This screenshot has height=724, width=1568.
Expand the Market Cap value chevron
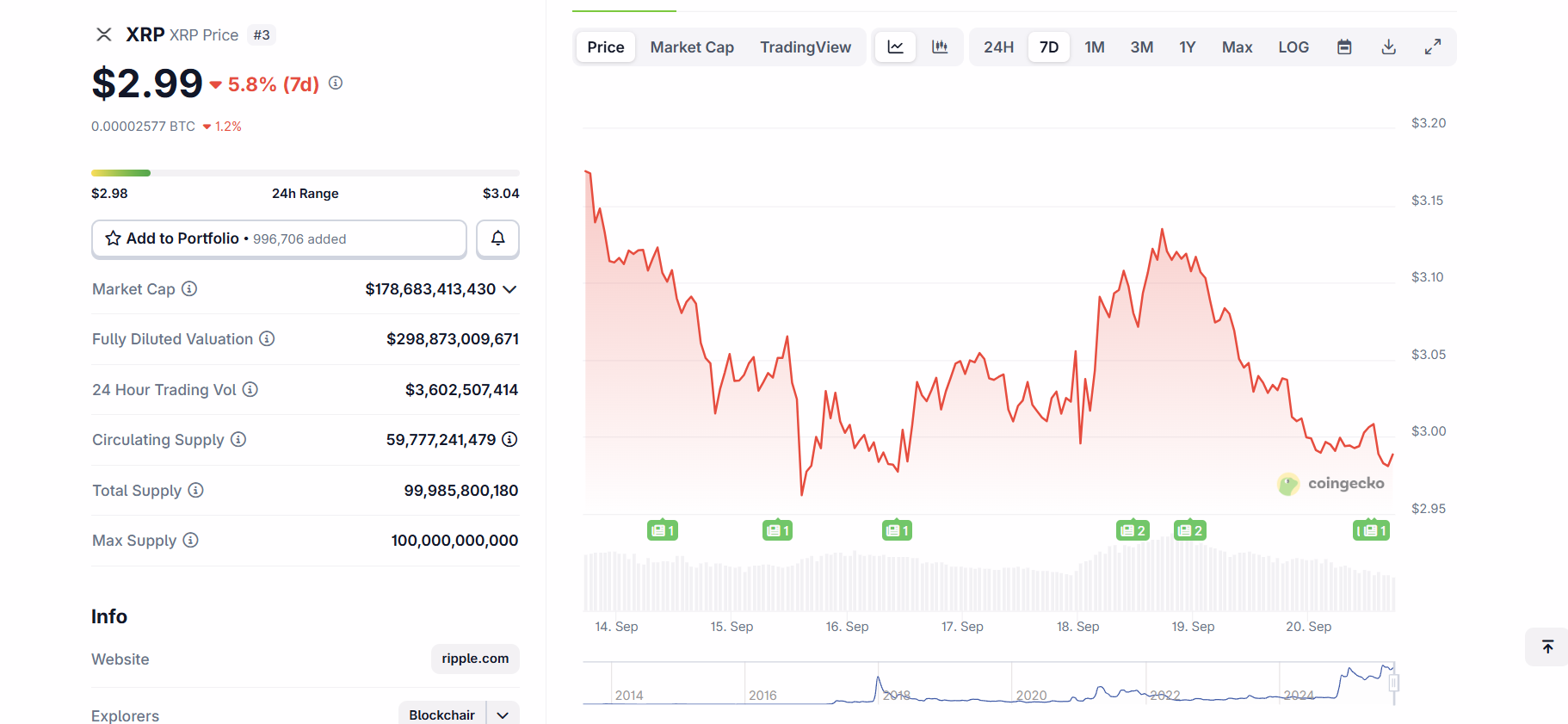pyautogui.click(x=509, y=289)
